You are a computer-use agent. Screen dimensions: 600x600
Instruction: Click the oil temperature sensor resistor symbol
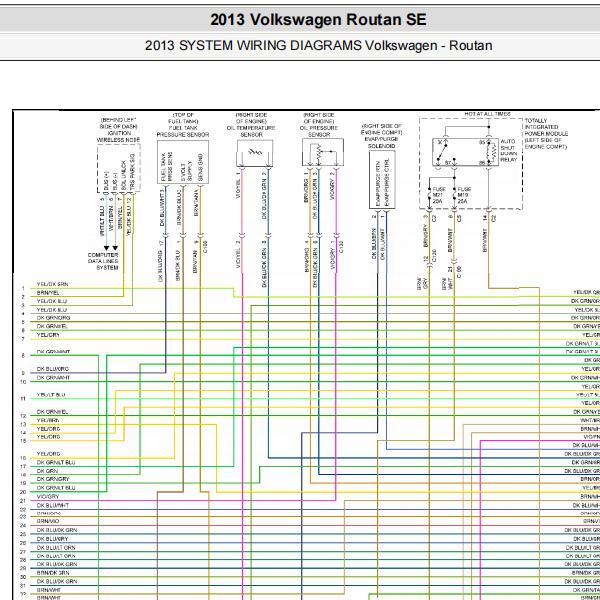tap(255, 152)
